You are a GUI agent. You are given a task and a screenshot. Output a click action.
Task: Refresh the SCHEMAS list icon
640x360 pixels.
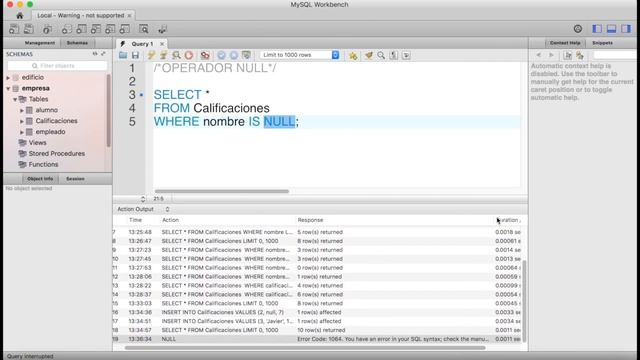tap(95, 53)
